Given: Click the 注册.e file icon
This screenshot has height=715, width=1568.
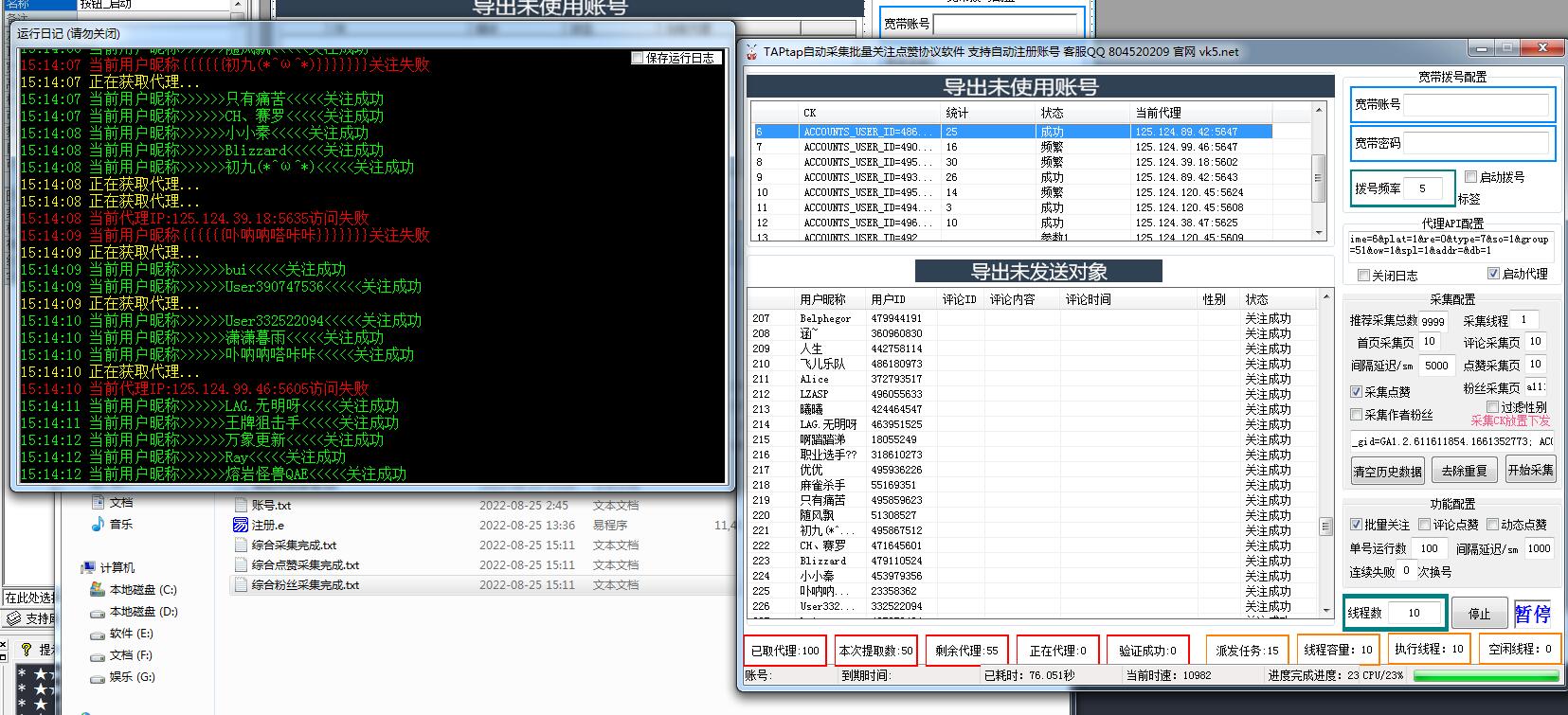Looking at the screenshot, I should (241, 525).
